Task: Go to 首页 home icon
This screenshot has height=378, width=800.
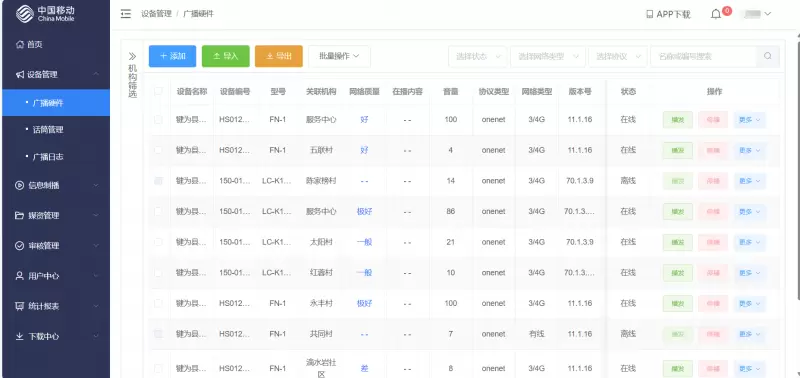Action: (19, 44)
